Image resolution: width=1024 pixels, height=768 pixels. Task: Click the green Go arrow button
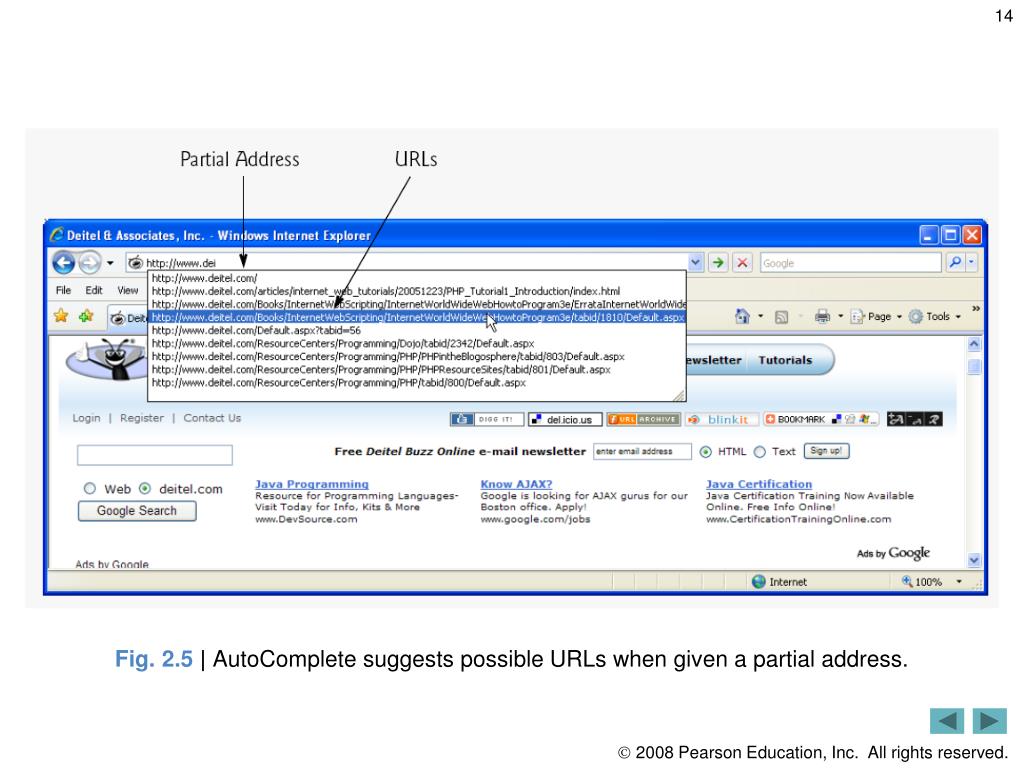click(718, 263)
